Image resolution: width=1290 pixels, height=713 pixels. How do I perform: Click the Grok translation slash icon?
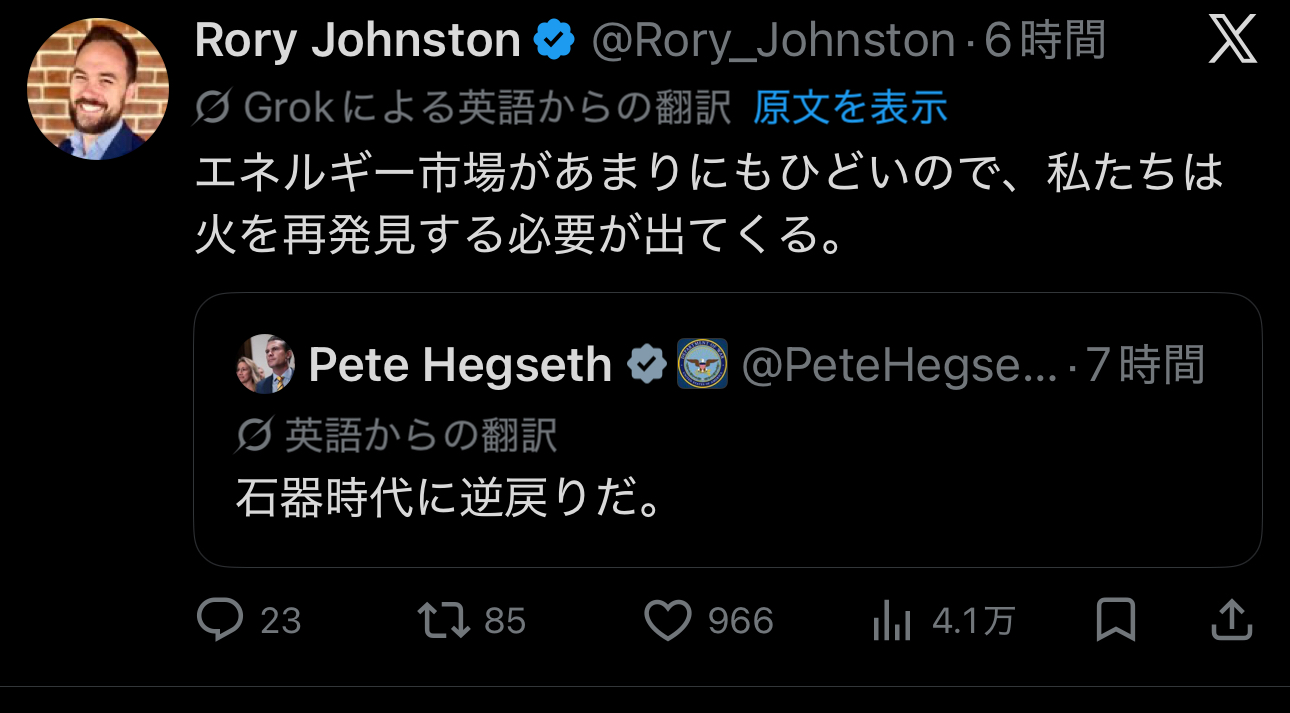coord(213,107)
